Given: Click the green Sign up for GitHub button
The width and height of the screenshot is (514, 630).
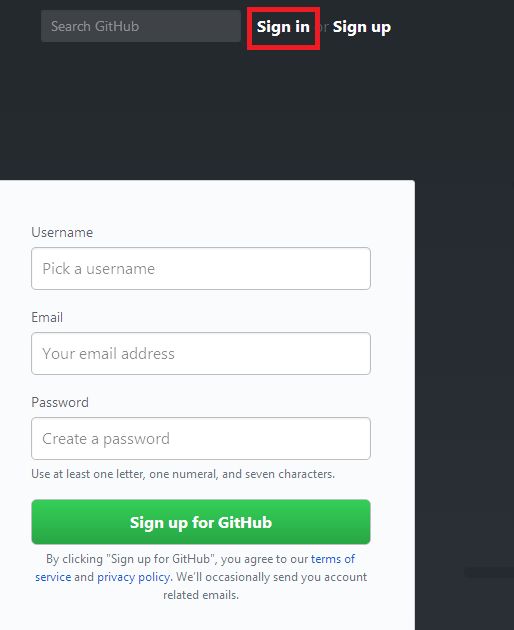Looking at the screenshot, I should pos(201,522).
